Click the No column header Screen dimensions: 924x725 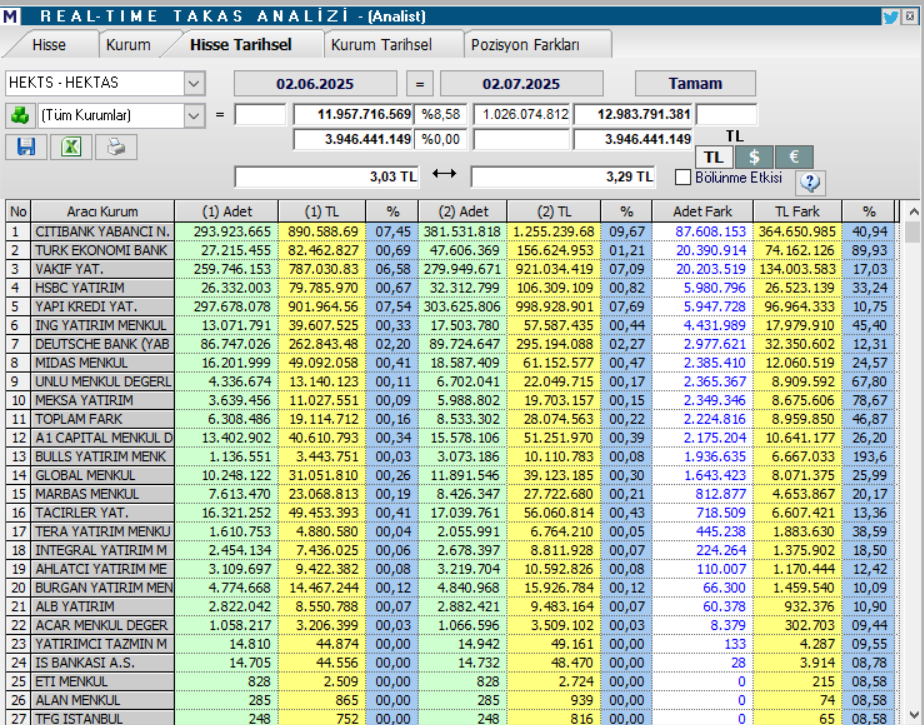pyautogui.click(x=18, y=212)
